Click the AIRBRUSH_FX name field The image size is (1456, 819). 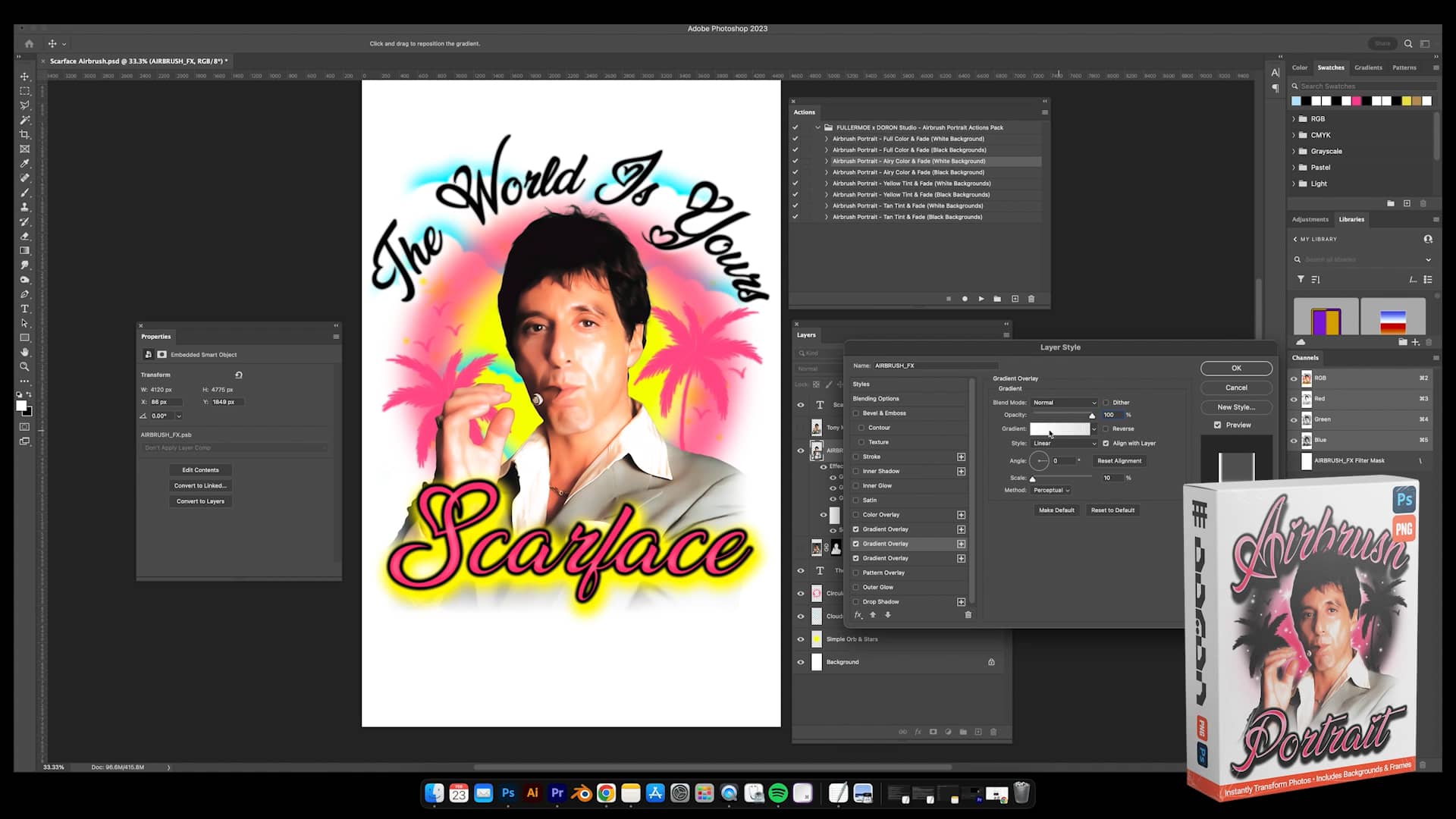934,366
